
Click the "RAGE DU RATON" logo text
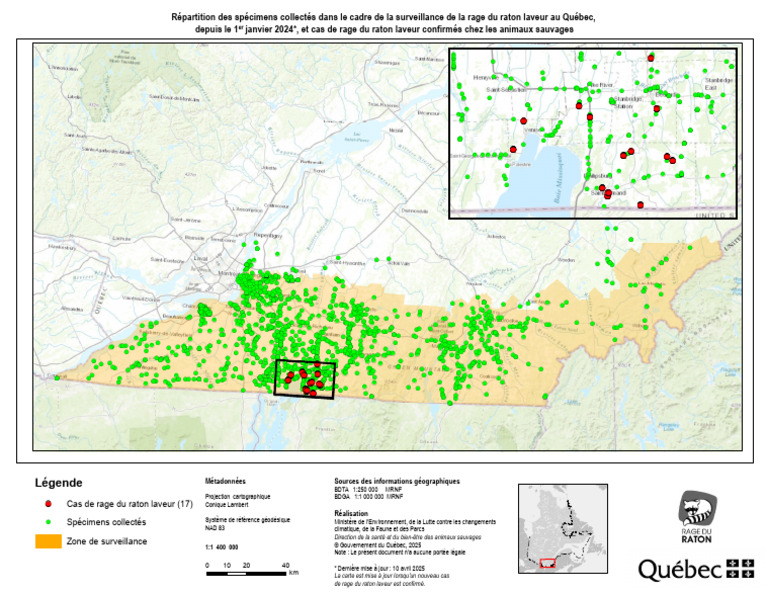(696, 536)
